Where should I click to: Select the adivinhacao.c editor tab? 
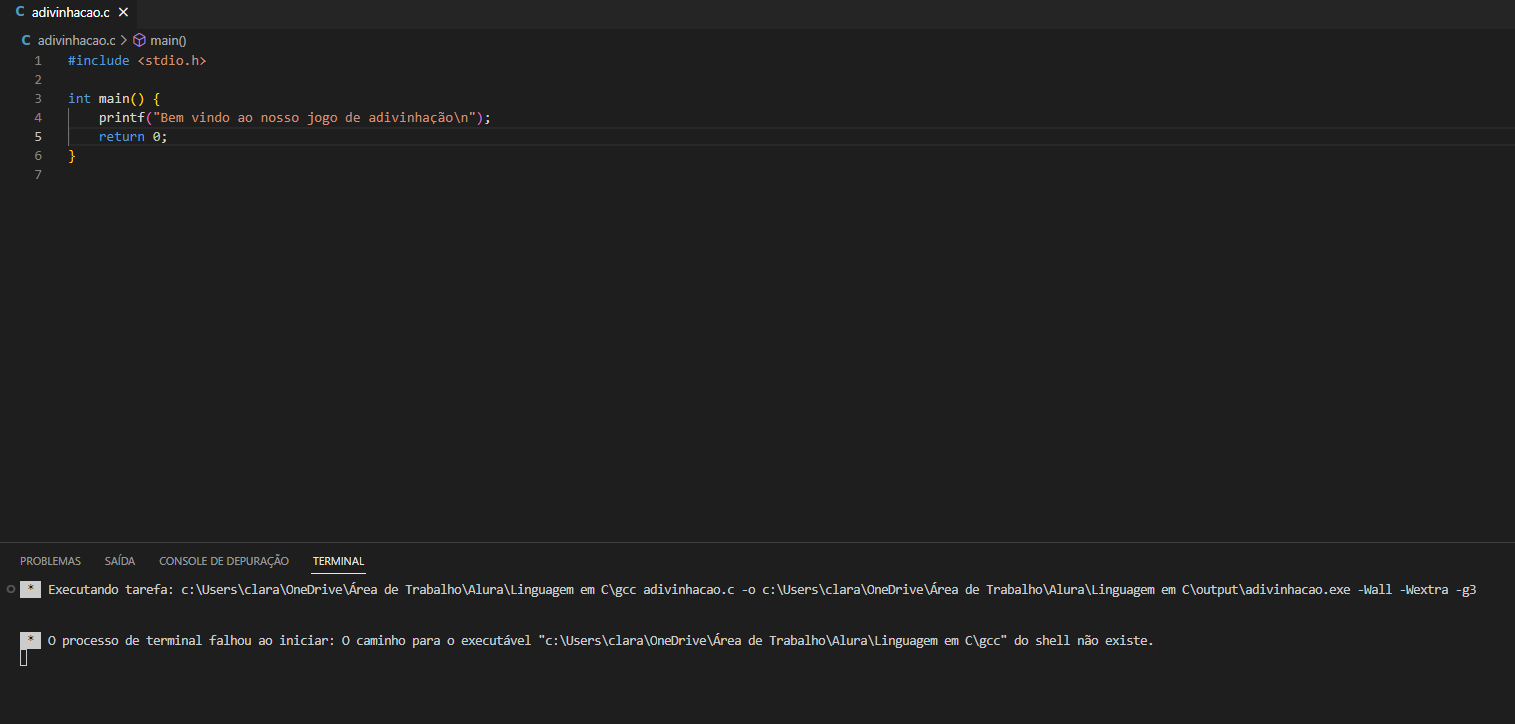(x=70, y=13)
